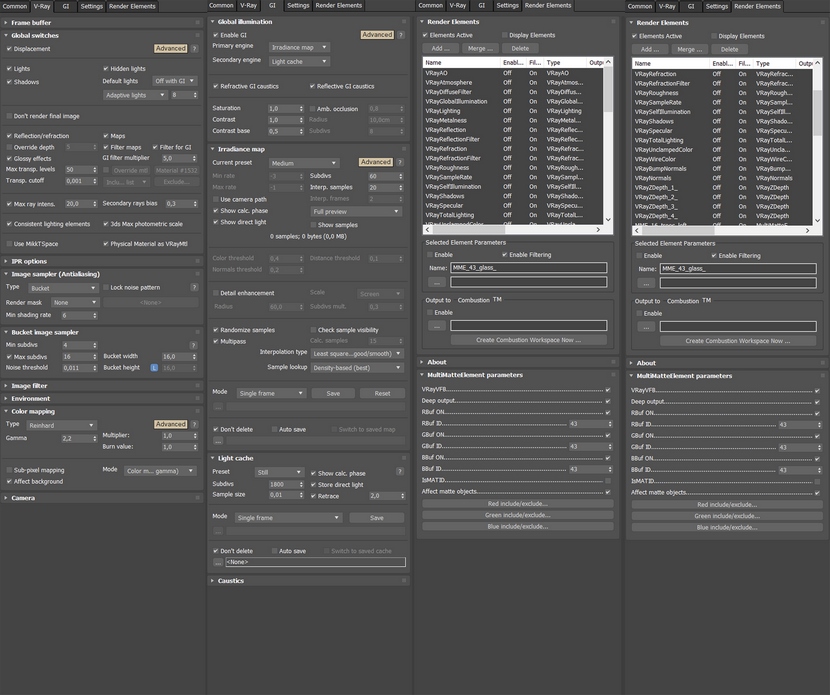Open the Sample lookup Density-based dropdown
The height and width of the screenshot is (695, 830).
click(x=357, y=368)
